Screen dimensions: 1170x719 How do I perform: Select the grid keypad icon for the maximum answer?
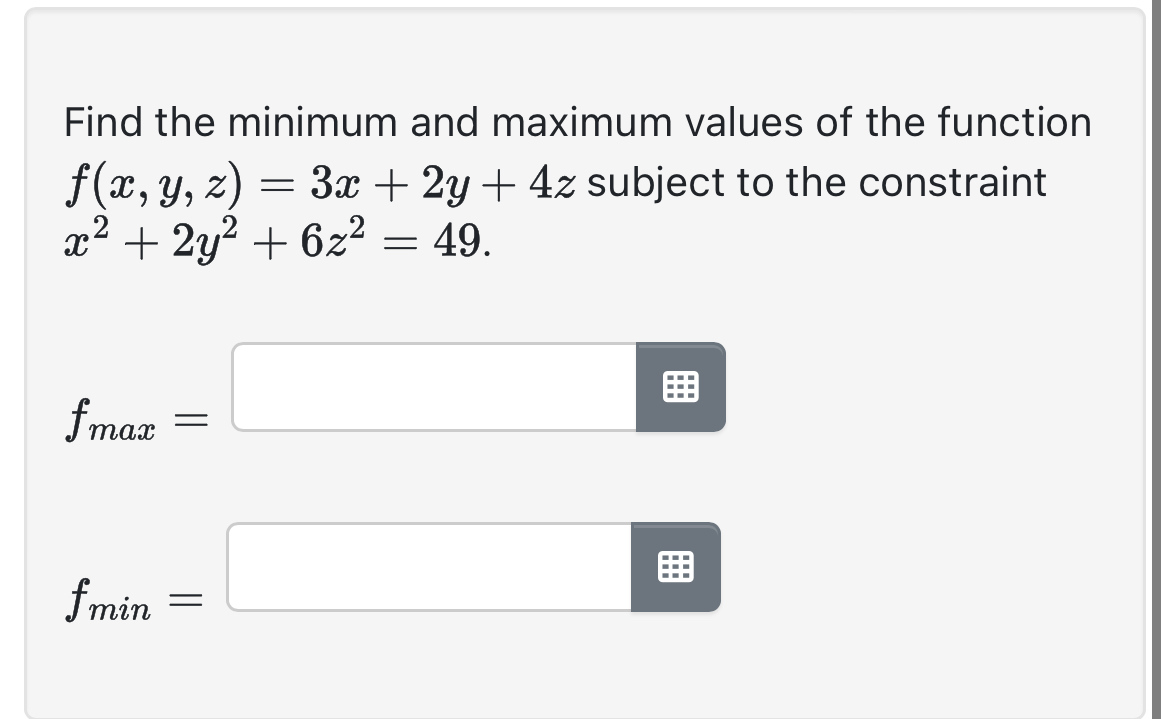coord(681,387)
